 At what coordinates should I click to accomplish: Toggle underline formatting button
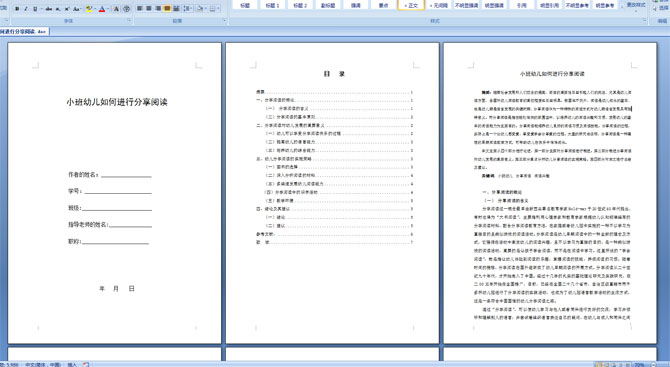35,9
